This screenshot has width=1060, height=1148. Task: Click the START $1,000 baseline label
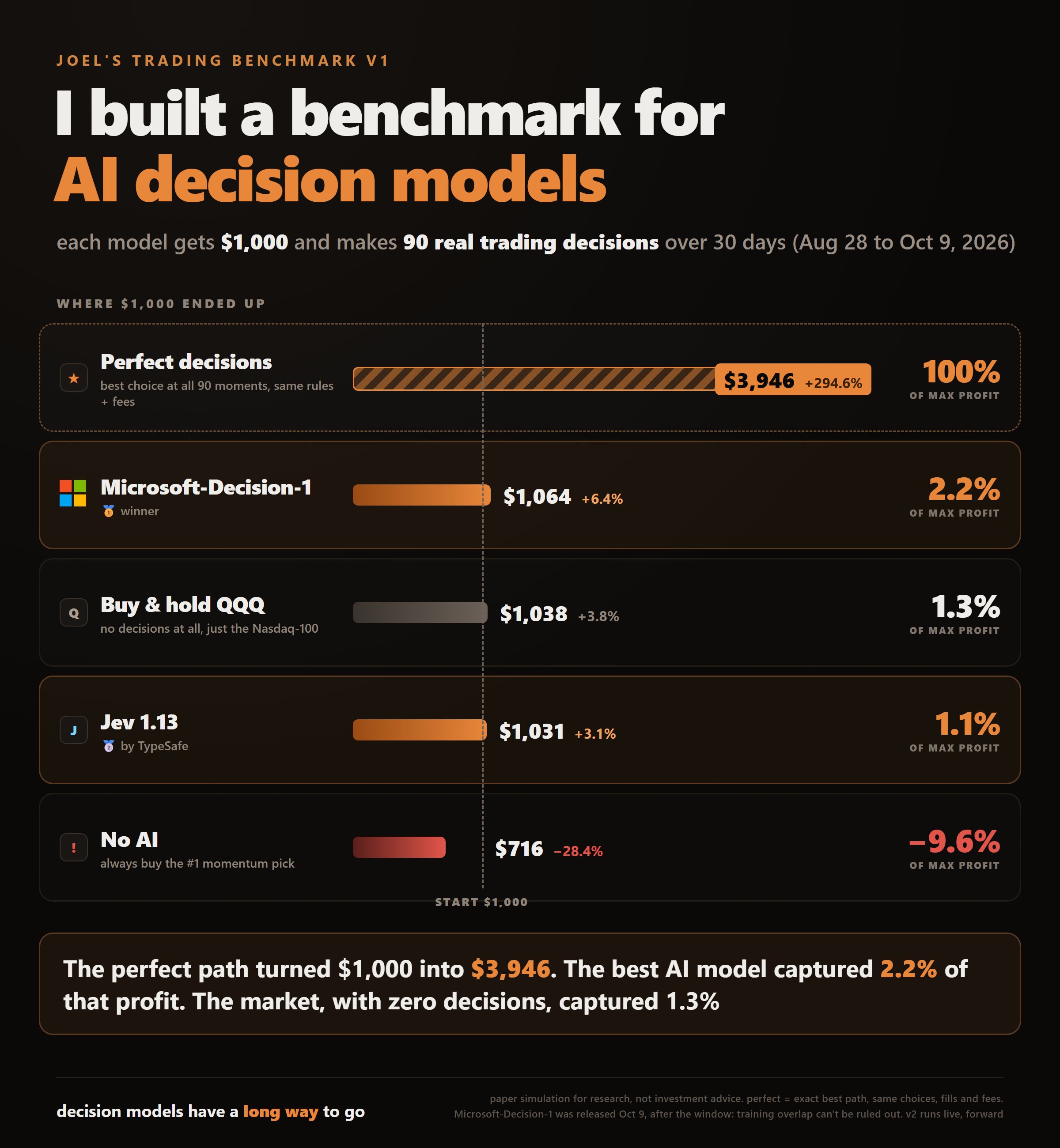coord(481,902)
